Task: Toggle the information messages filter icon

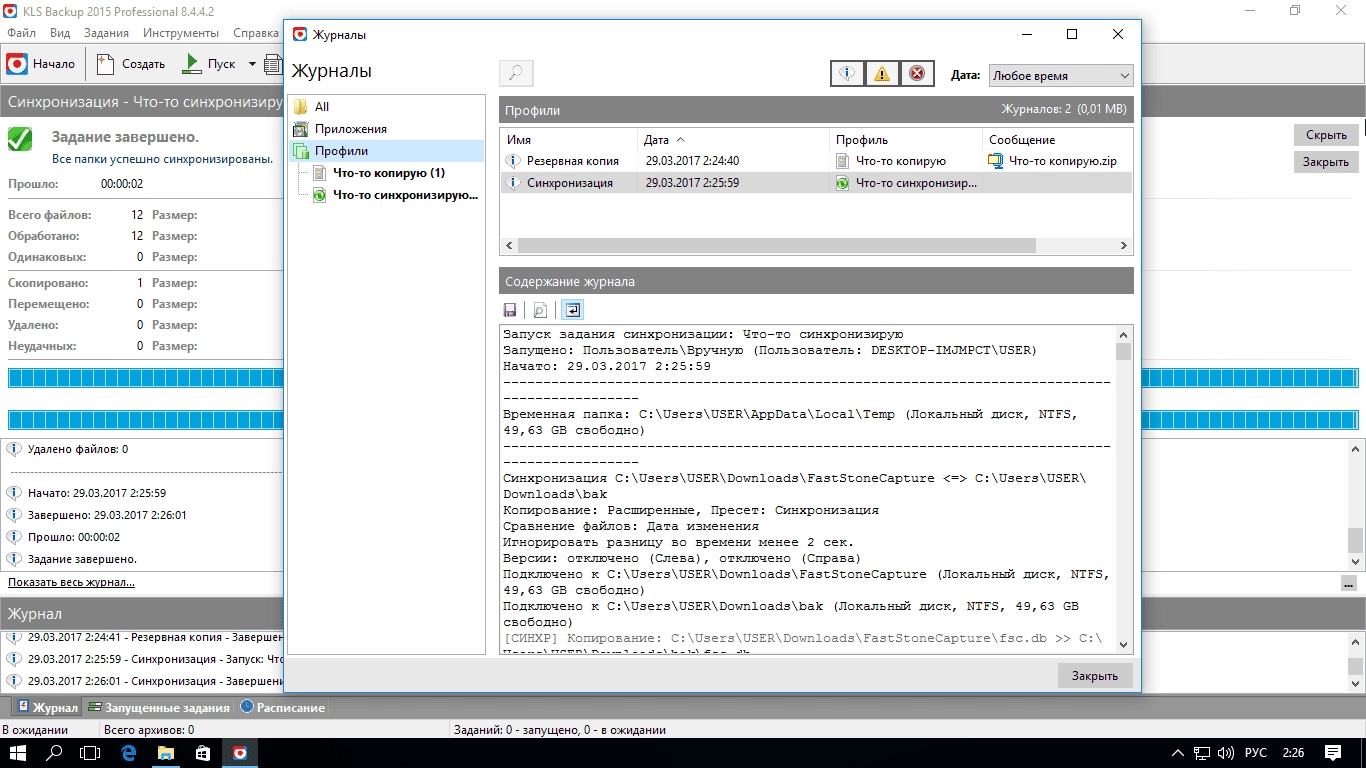Action: [x=847, y=73]
